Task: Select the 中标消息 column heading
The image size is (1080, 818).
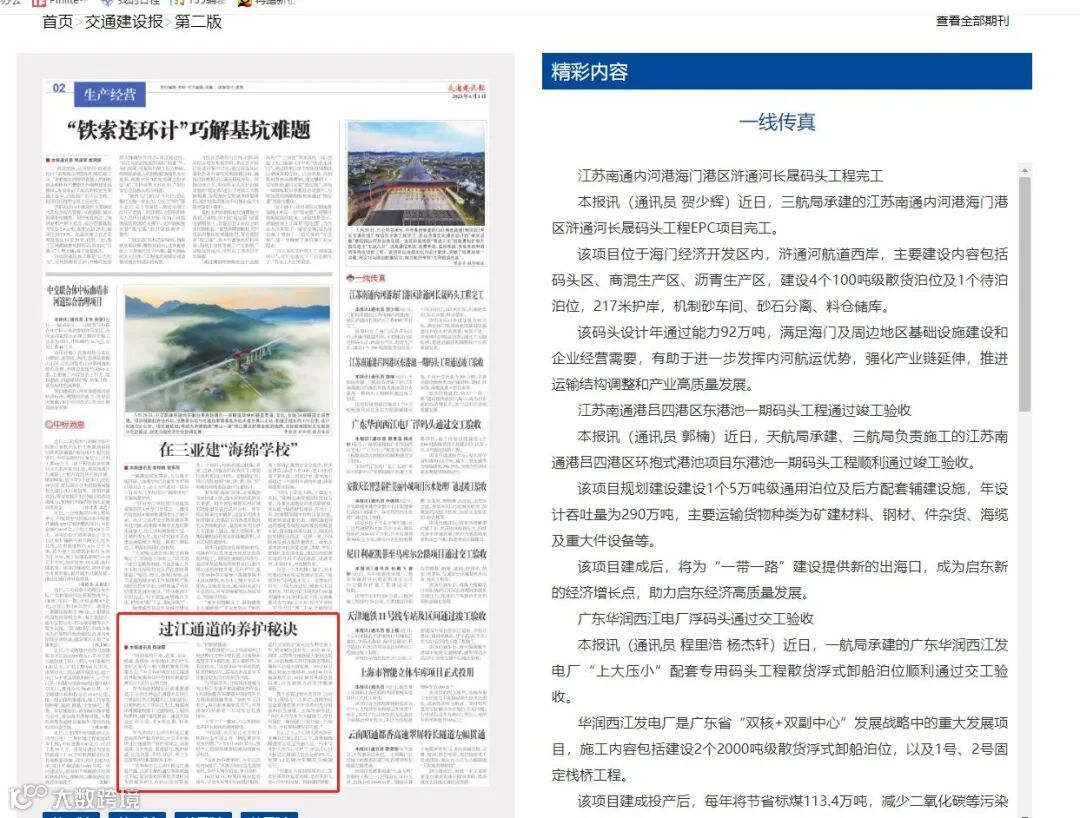Action: click(65, 424)
